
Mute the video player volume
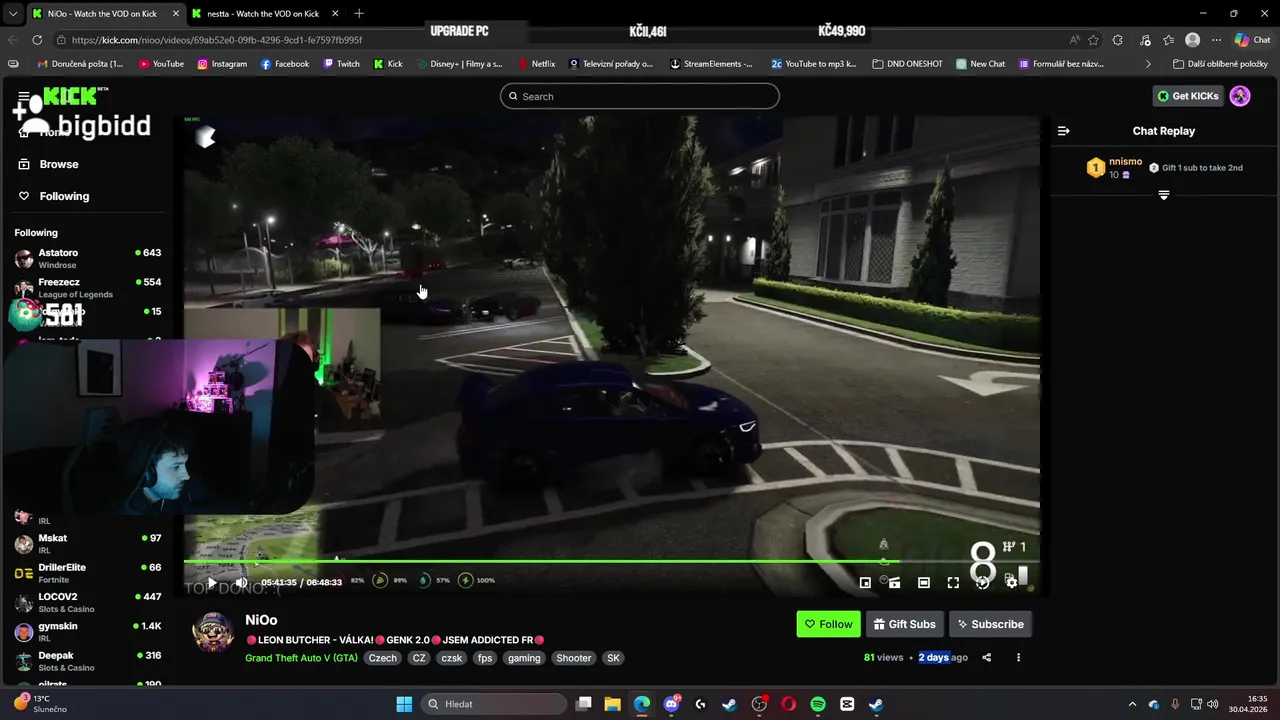click(241, 582)
